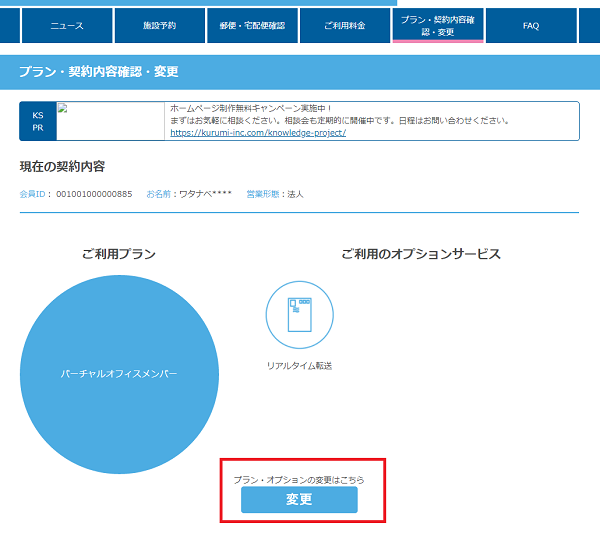Click the プラン・オプションの変更はこちら text
The width and height of the screenshot is (600, 533).
click(x=299, y=480)
